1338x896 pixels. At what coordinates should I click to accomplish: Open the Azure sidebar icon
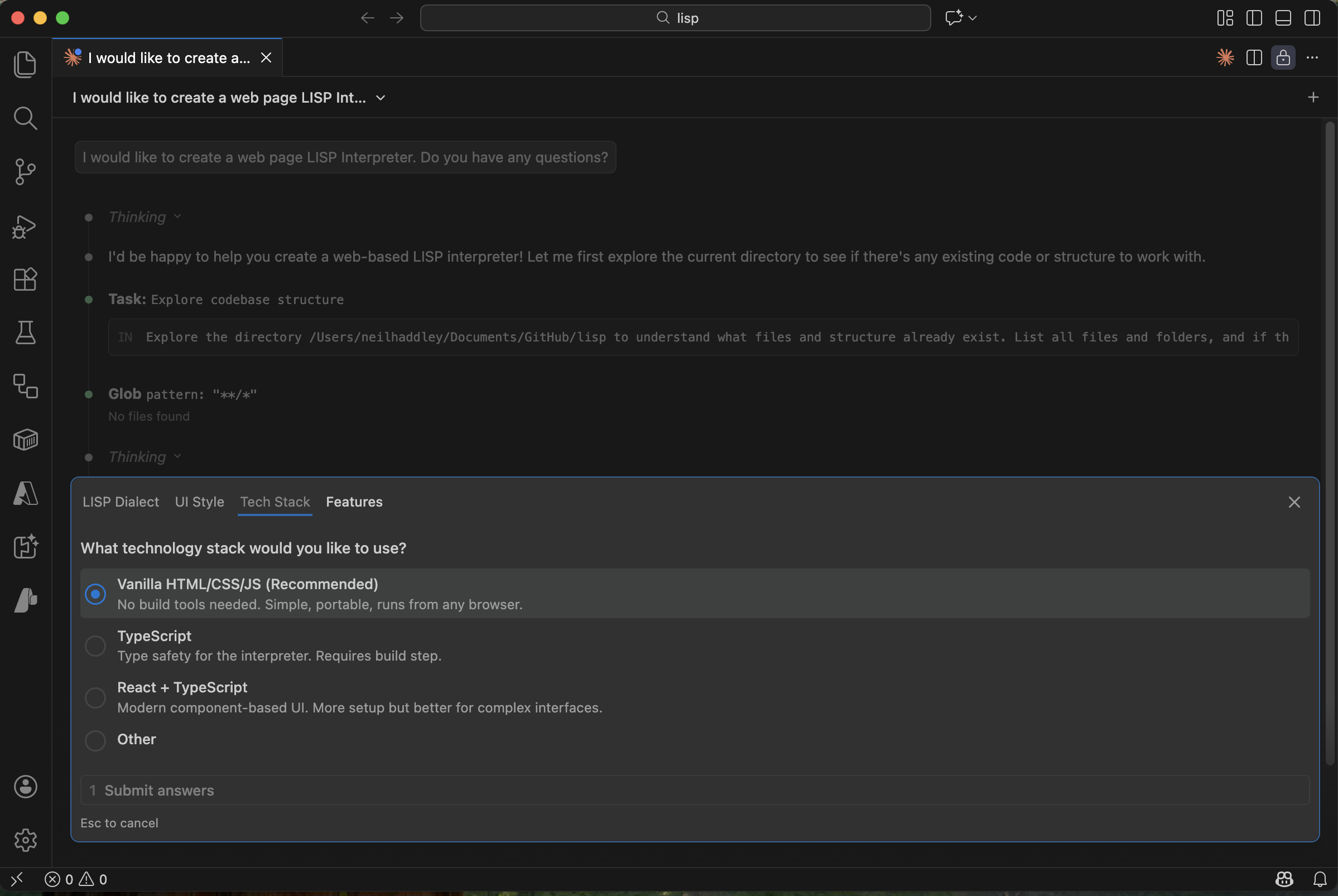pos(25,493)
